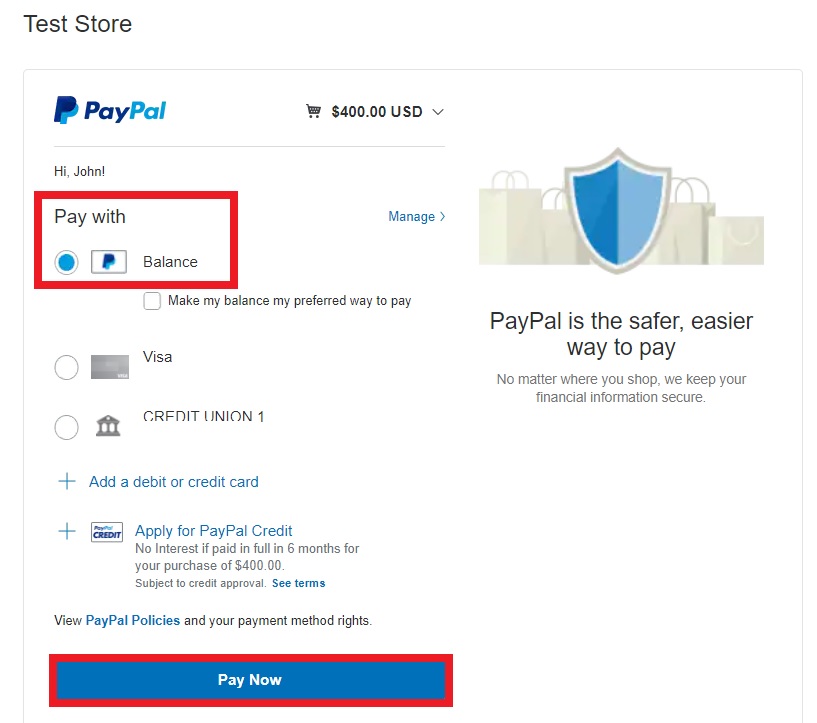Click PayPal is the safer, easier way heading
This screenshot has width=817, height=723.
tap(621, 334)
